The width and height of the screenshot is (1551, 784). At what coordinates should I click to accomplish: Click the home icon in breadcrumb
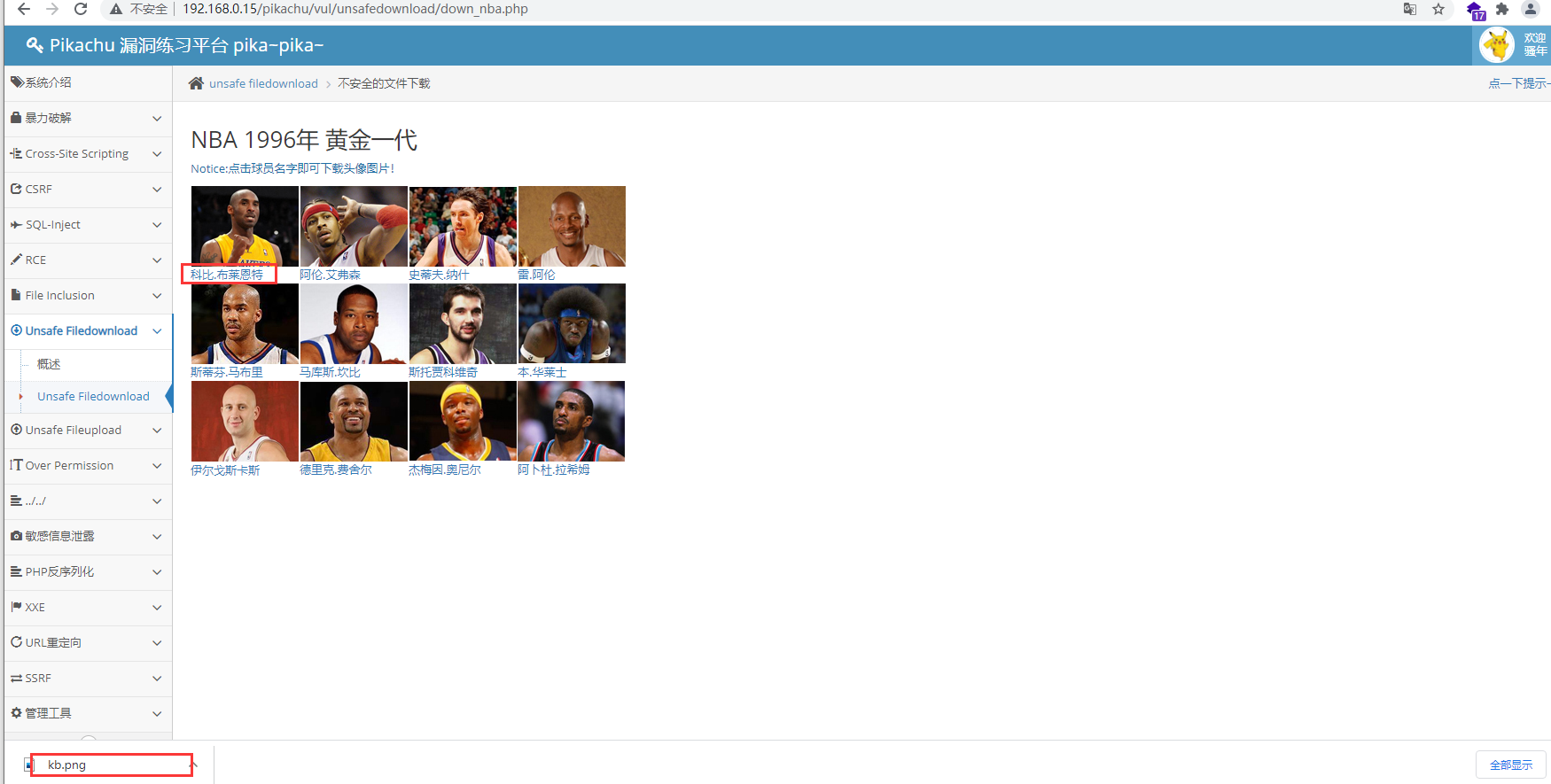[x=196, y=83]
